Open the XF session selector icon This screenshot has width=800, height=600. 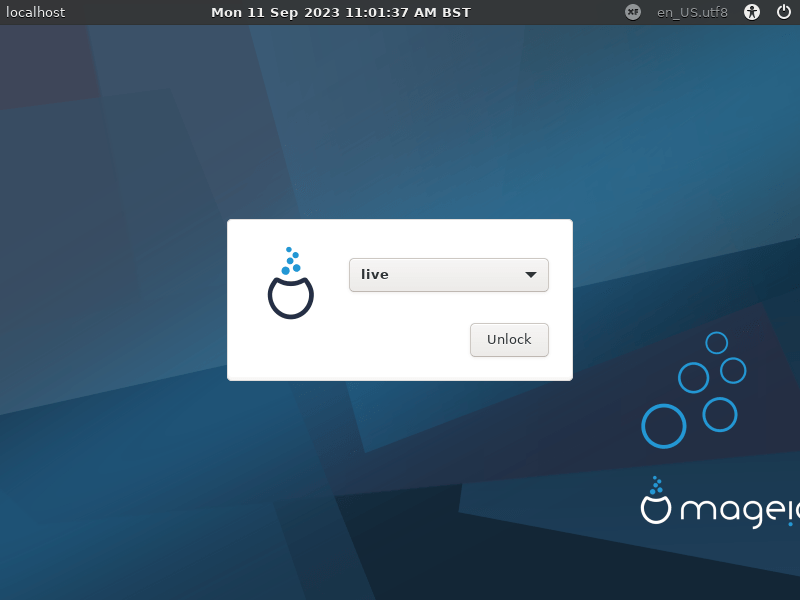[x=633, y=12]
